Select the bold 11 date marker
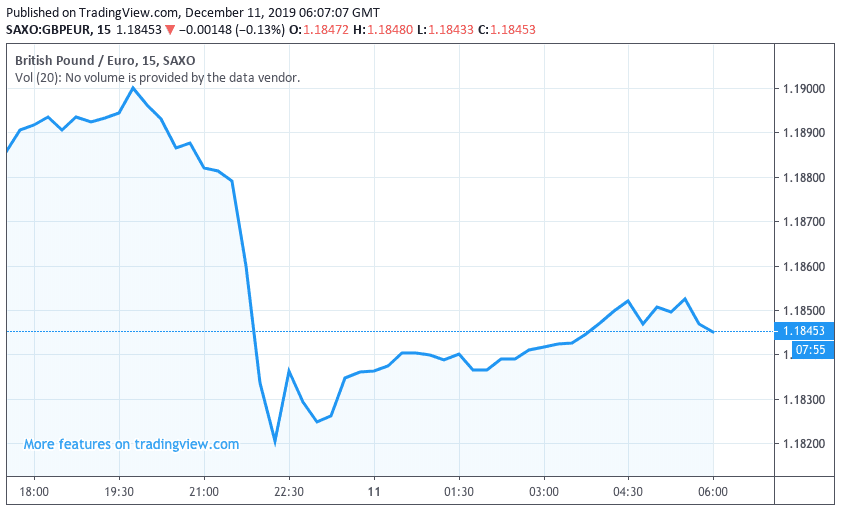The width and height of the screenshot is (841, 511). tap(374, 493)
